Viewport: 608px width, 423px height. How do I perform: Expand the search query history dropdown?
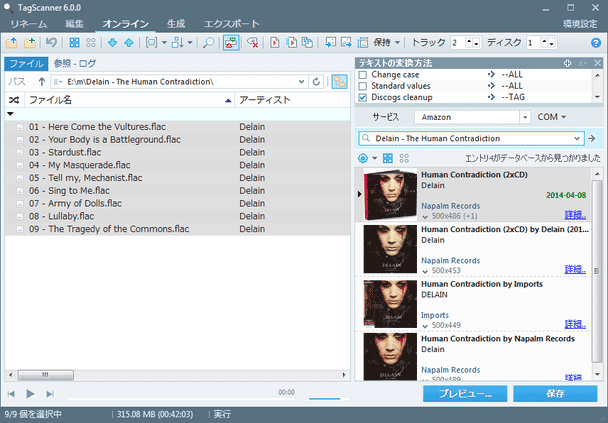tap(577, 138)
